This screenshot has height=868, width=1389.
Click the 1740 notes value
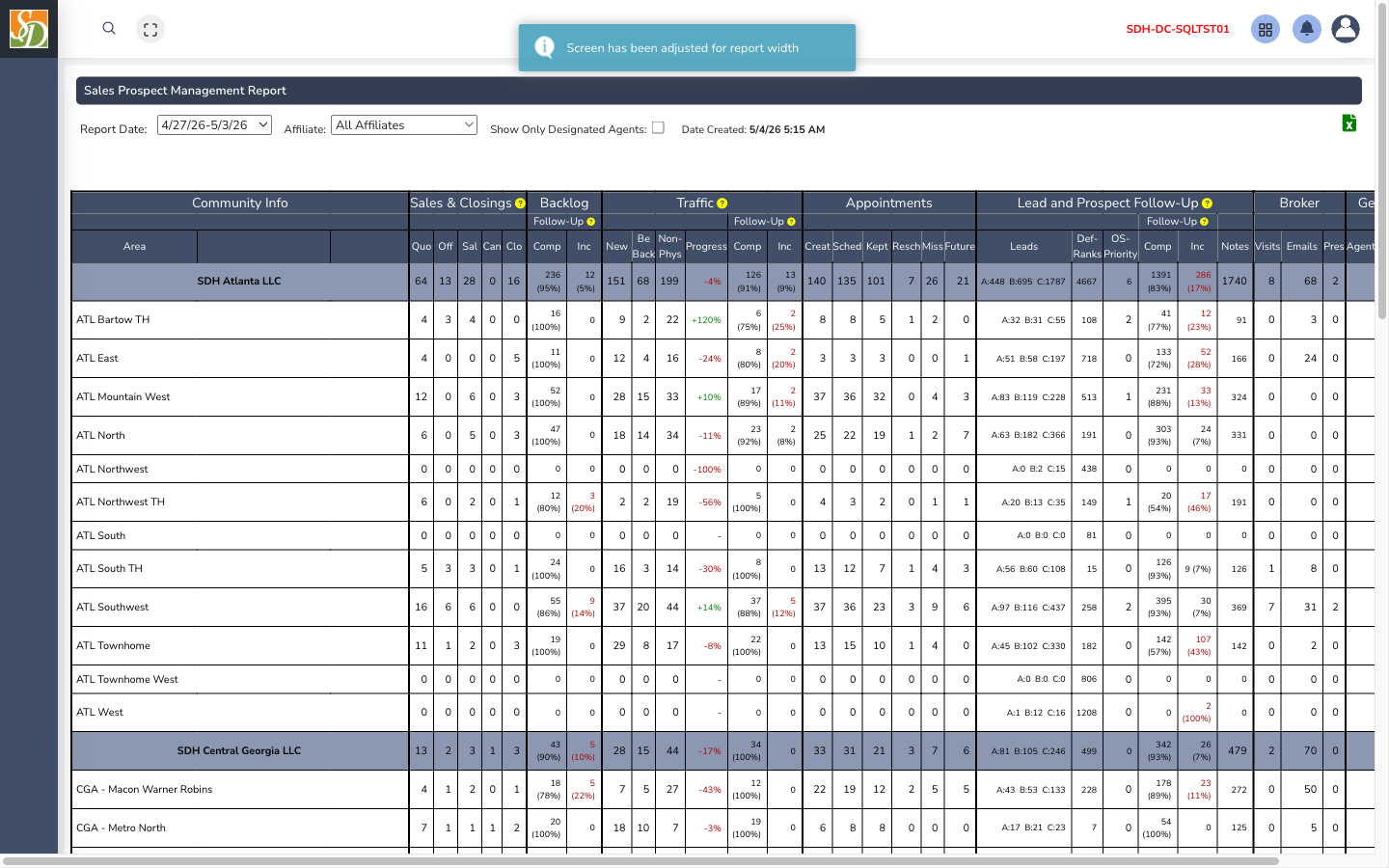click(x=1235, y=282)
